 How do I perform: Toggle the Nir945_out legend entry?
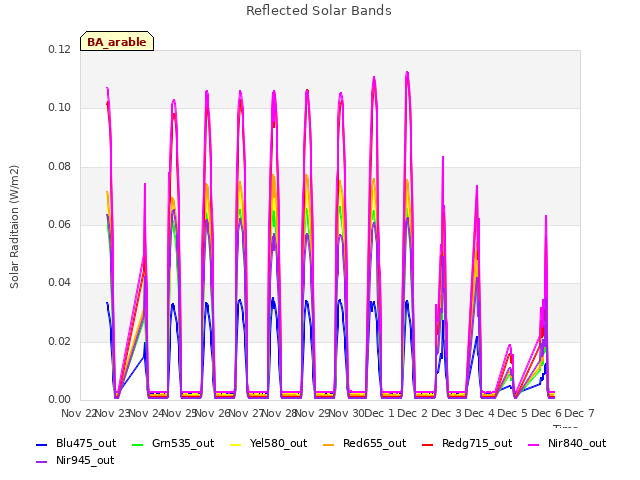pos(75,460)
